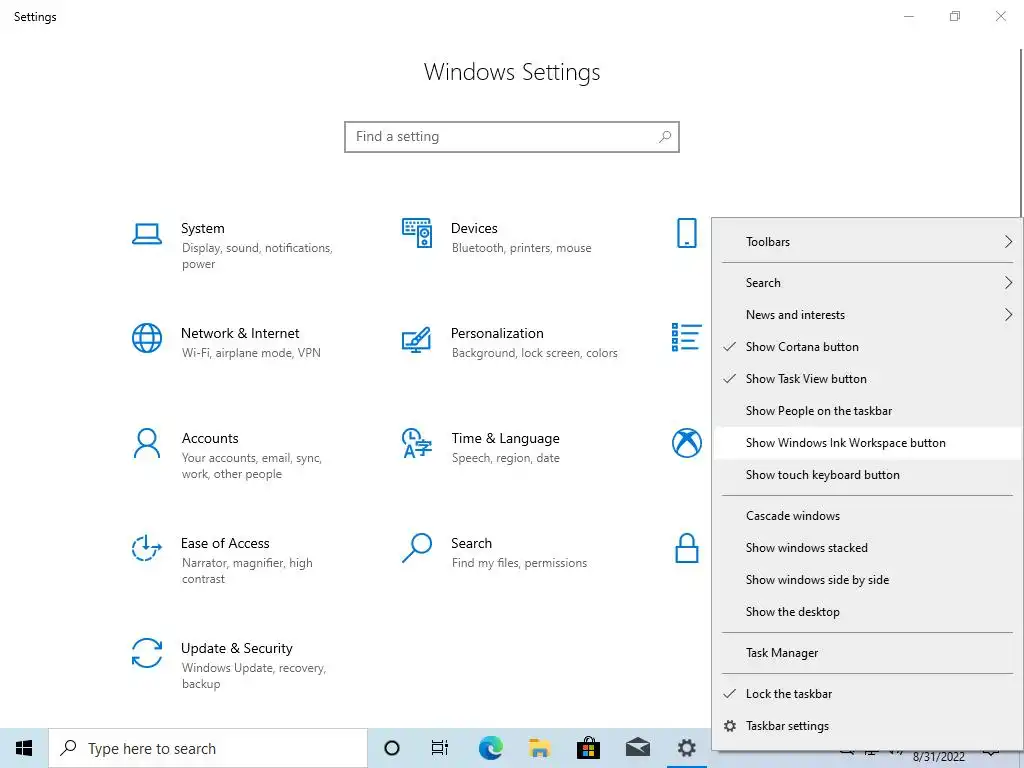Open the Windows Start button
The image size is (1024, 768).
point(24,748)
